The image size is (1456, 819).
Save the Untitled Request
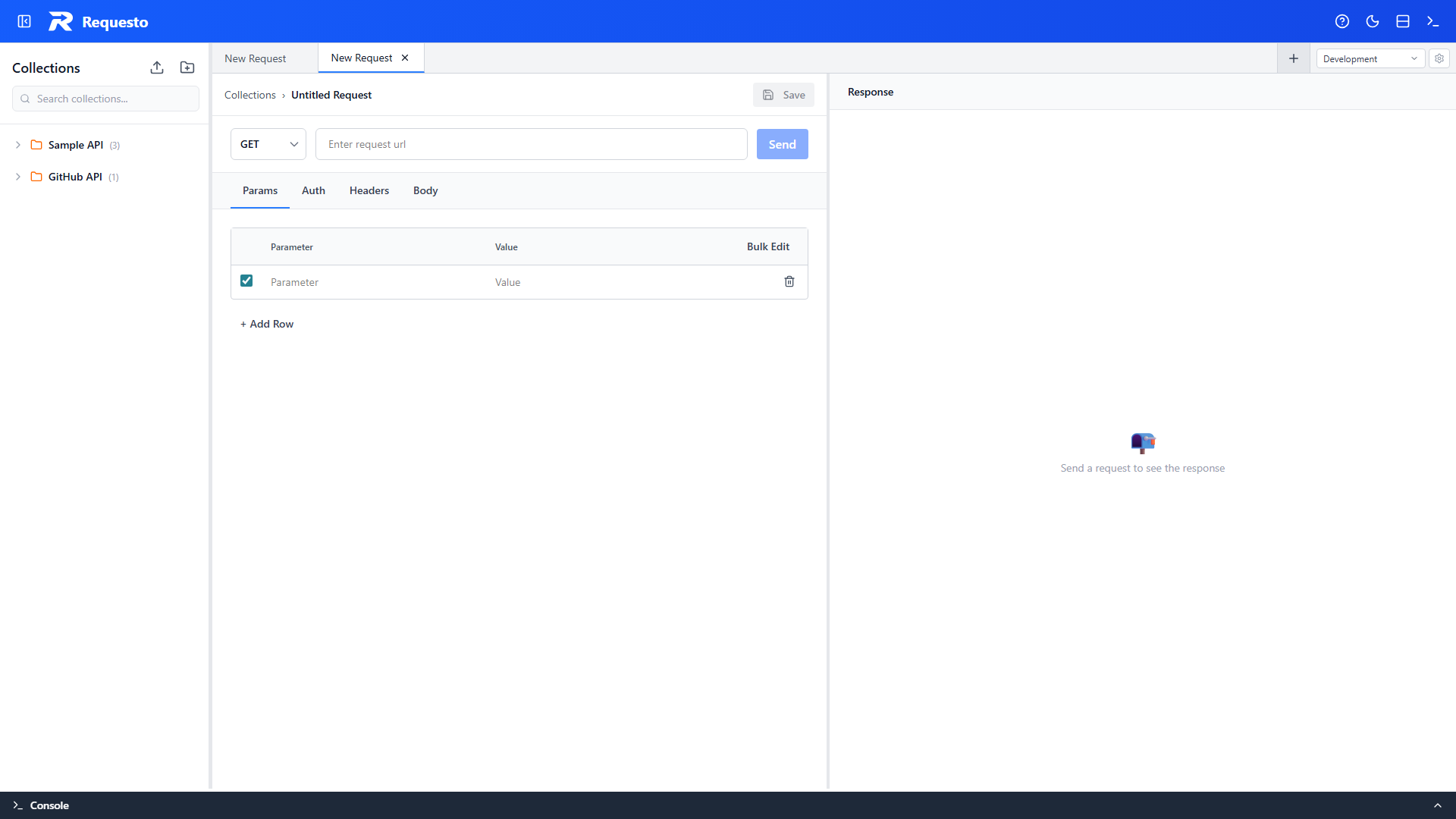click(783, 95)
